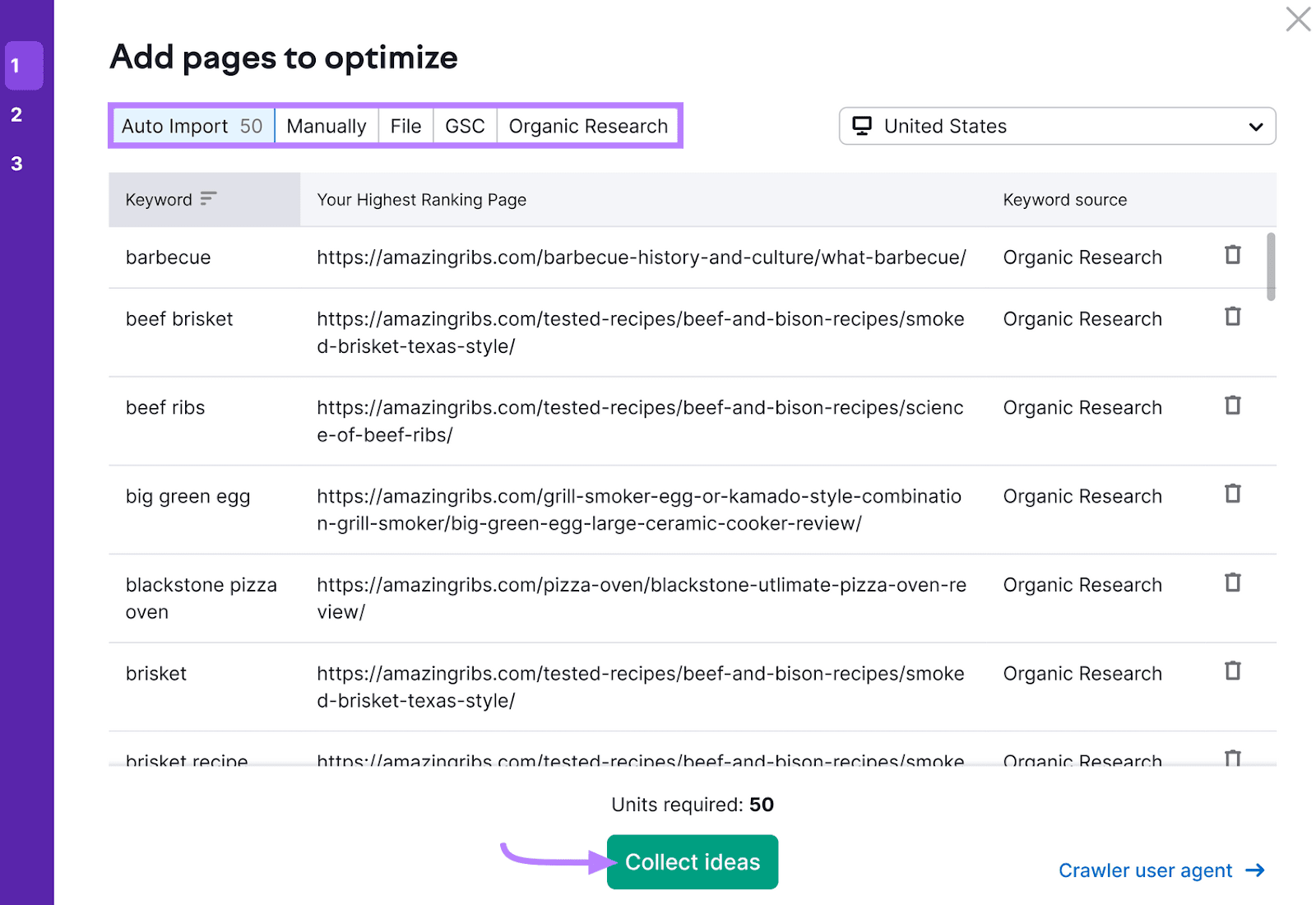Viewport: 1316px width, 905px height.
Task: Remove the beef brisket keyword
Action: pos(1232,317)
